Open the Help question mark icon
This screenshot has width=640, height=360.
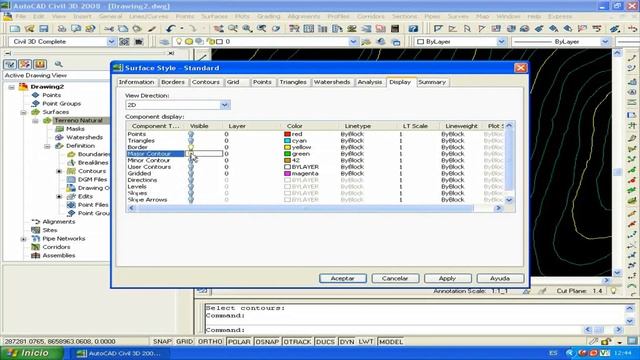click(413, 29)
